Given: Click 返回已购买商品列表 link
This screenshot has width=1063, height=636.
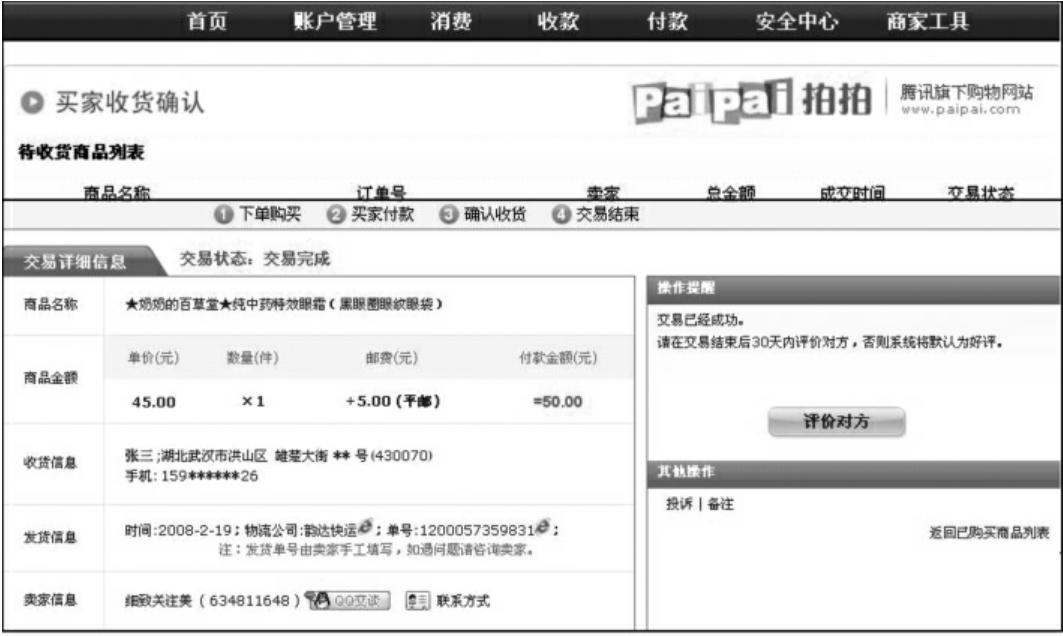Looking at the screenshot, I should click(989, 533).
